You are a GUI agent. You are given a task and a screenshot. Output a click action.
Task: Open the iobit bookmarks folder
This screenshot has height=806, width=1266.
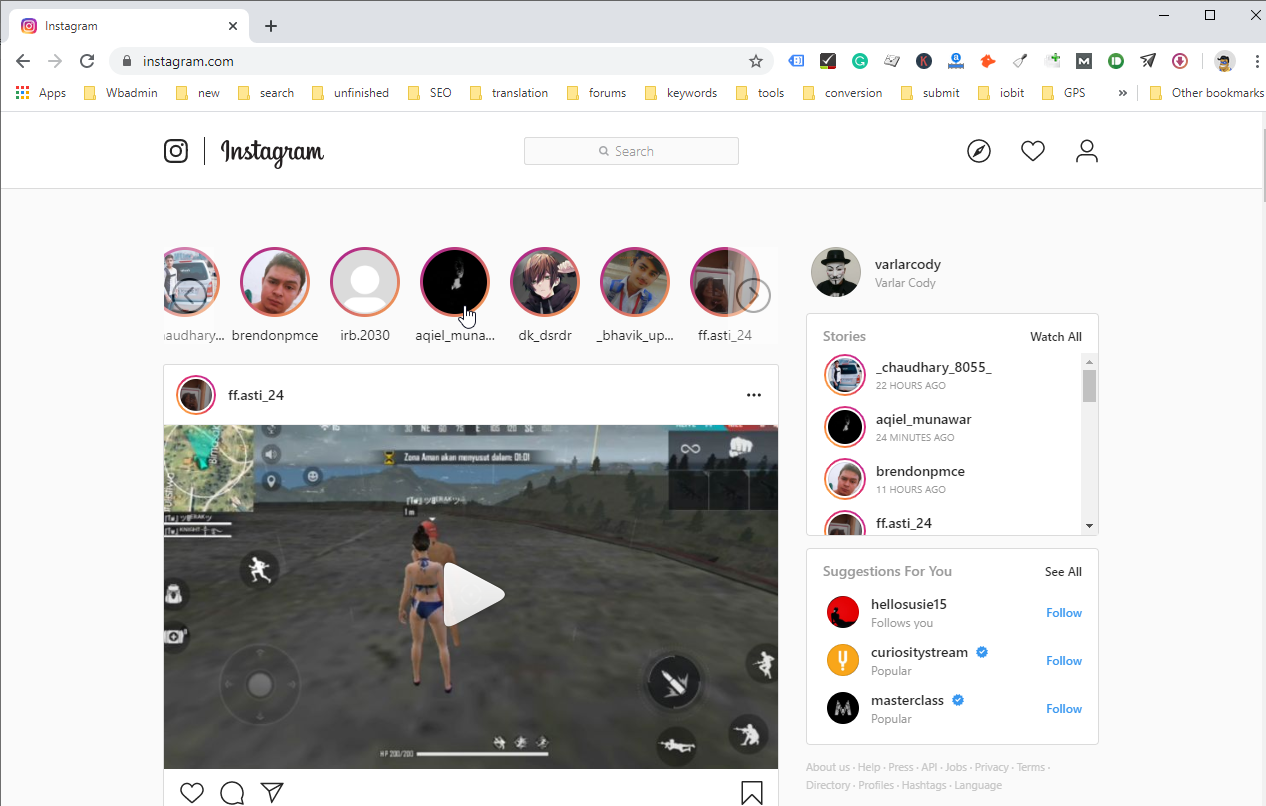pyautogui.click(x=1001, y=93)
